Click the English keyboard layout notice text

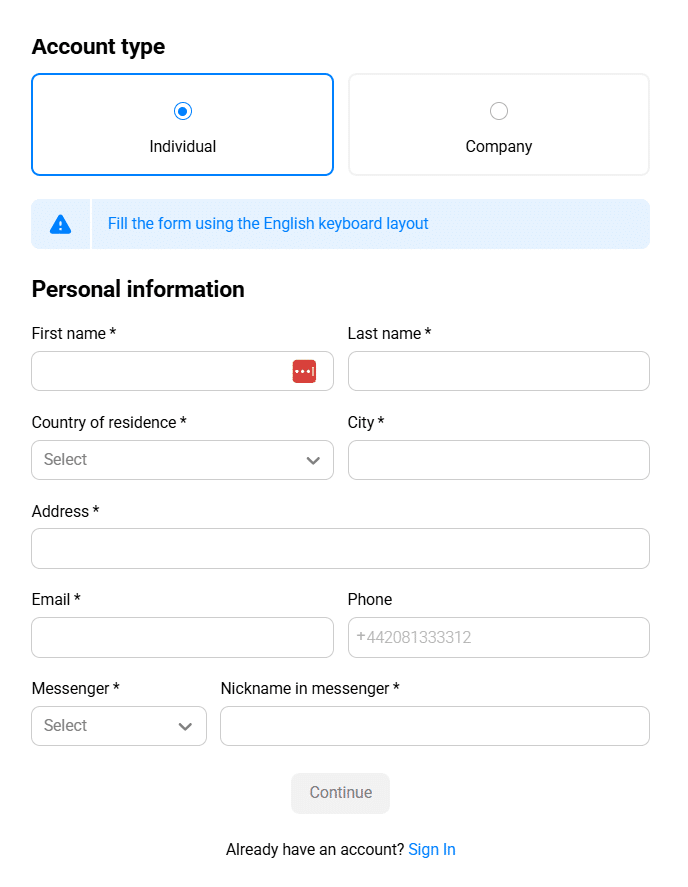click(x=268, y=224)
